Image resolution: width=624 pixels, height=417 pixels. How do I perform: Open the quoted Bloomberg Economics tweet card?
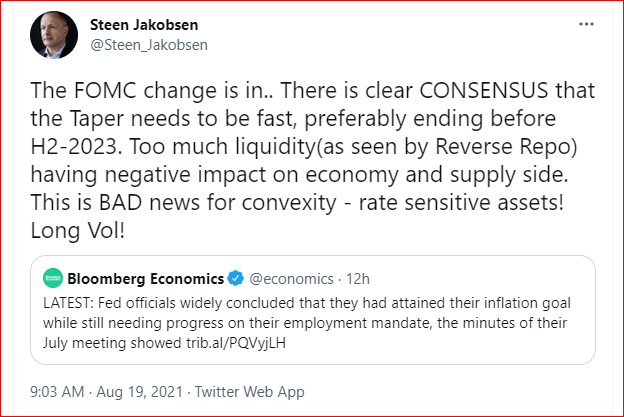(313, 310)
